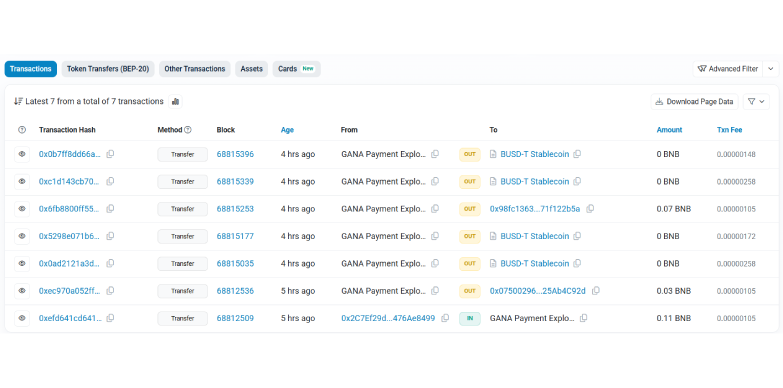This screenshot has width=783, height=388.
Task: Copy transaction hash 0x6fb8800ff55
Action: click(x=110, y=209)
